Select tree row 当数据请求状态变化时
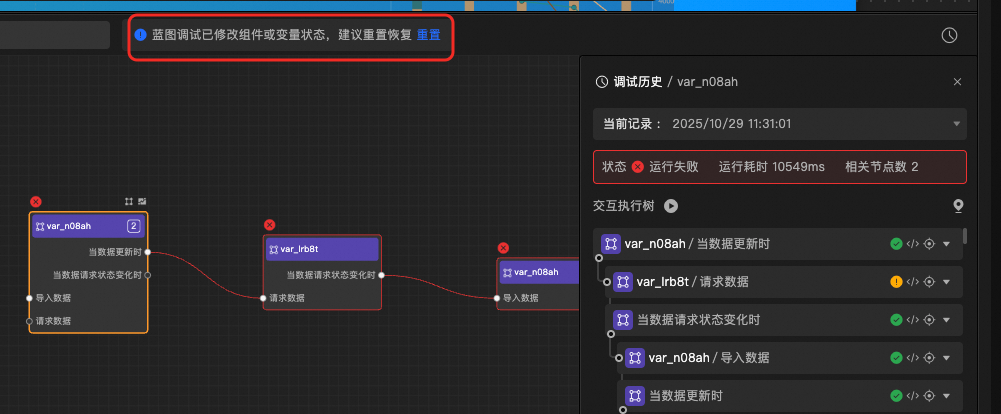 [x=784, y=320]
